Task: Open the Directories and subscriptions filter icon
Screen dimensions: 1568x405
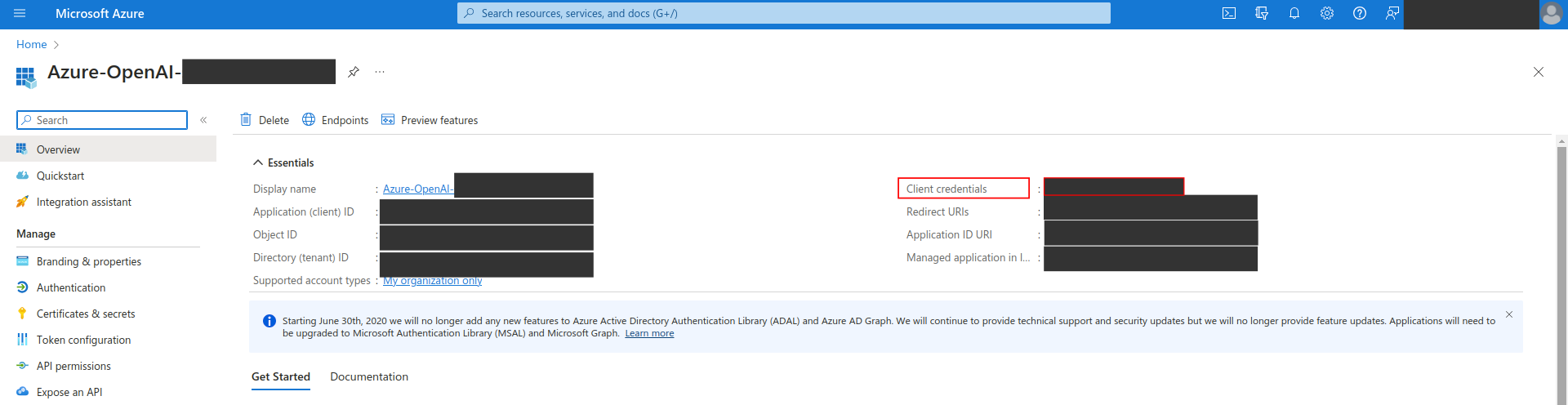Action: coord(1261,13)
